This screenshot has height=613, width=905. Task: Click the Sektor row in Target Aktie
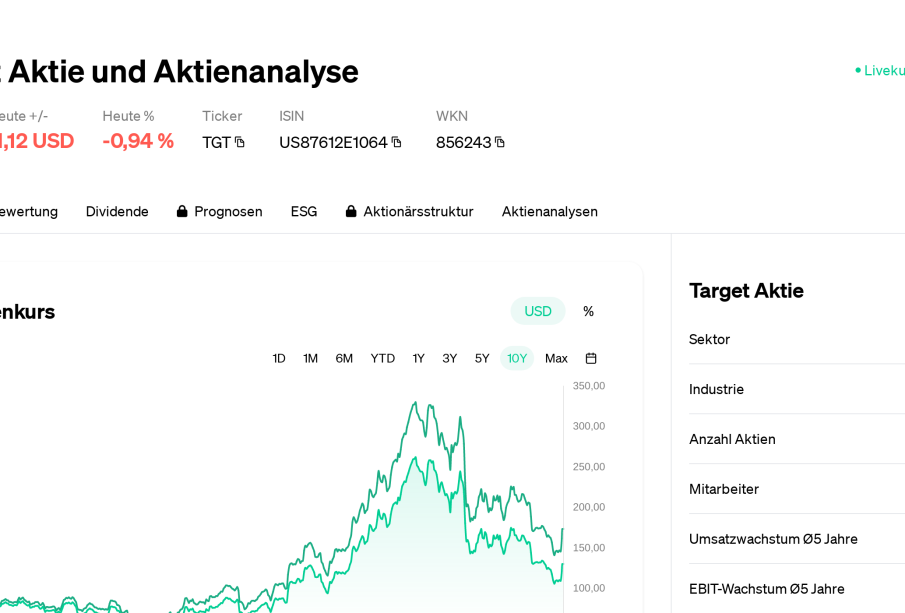796,339
